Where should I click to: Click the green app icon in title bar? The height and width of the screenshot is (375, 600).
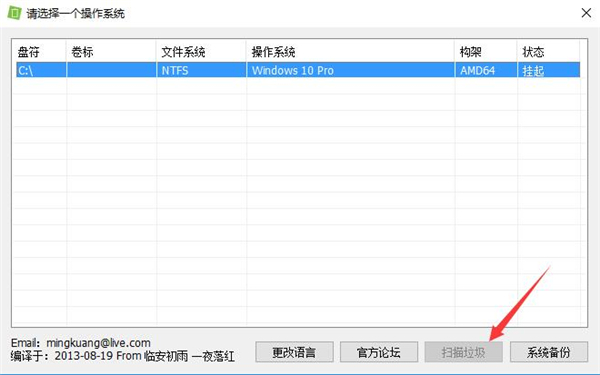pyautogui.click(x=14, y=13)
